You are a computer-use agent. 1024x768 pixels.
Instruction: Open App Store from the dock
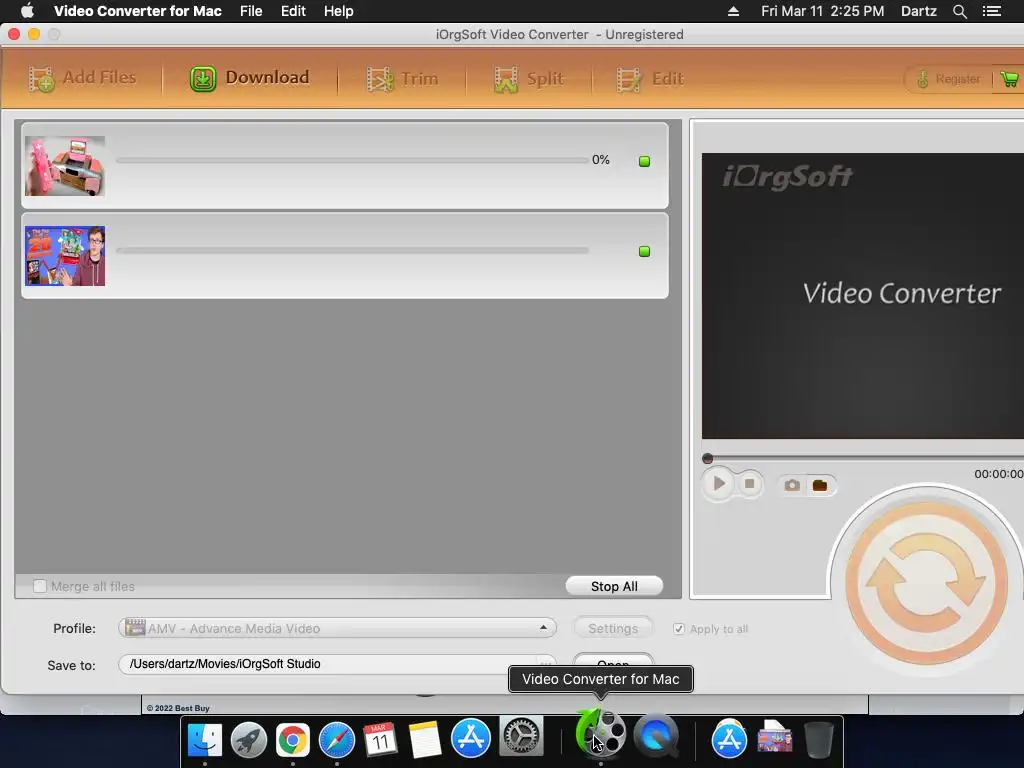470,738
